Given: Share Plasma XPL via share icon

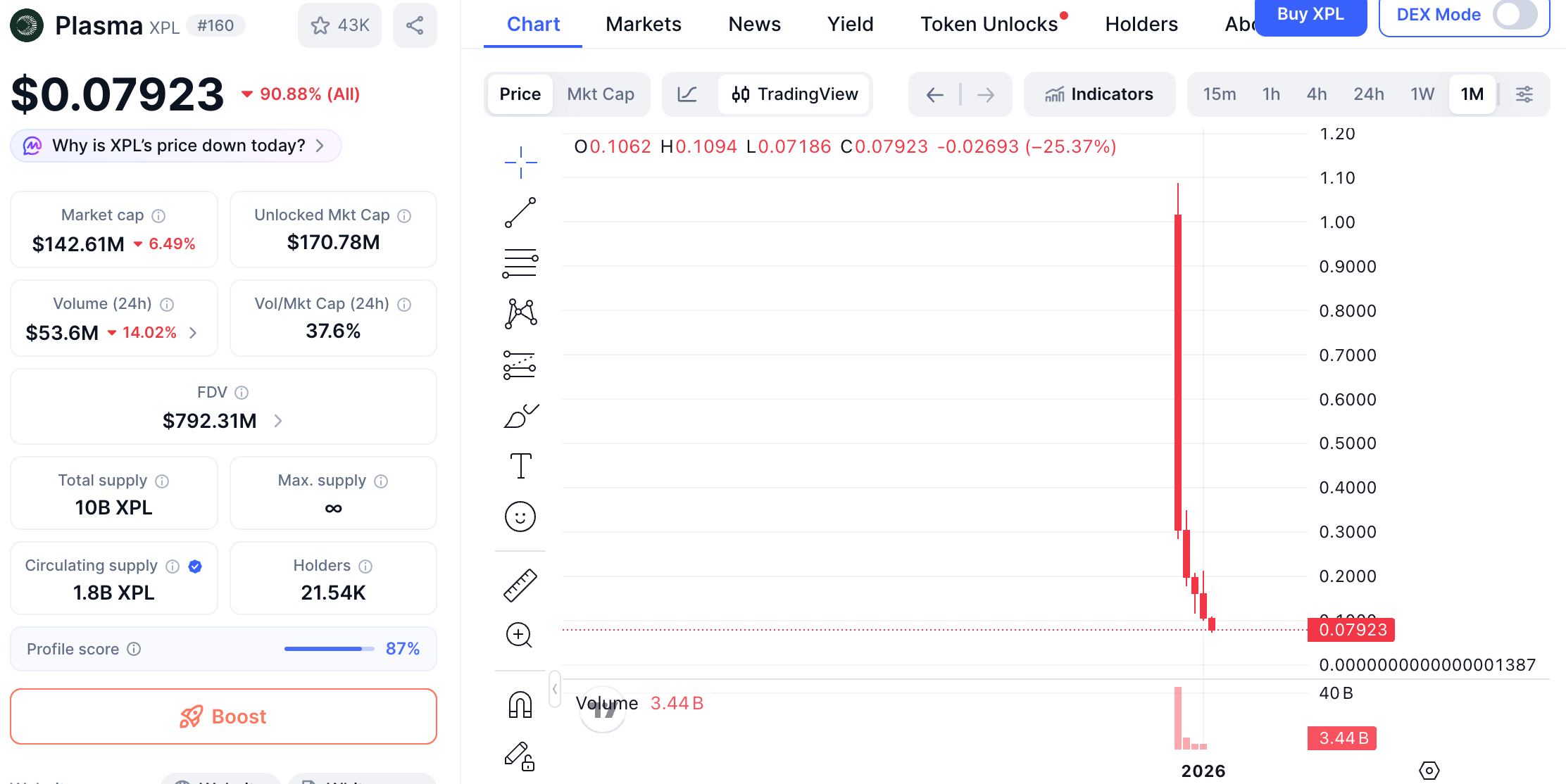Looking at the screenshot, I should pyautogui.click(x=415, y=26).
